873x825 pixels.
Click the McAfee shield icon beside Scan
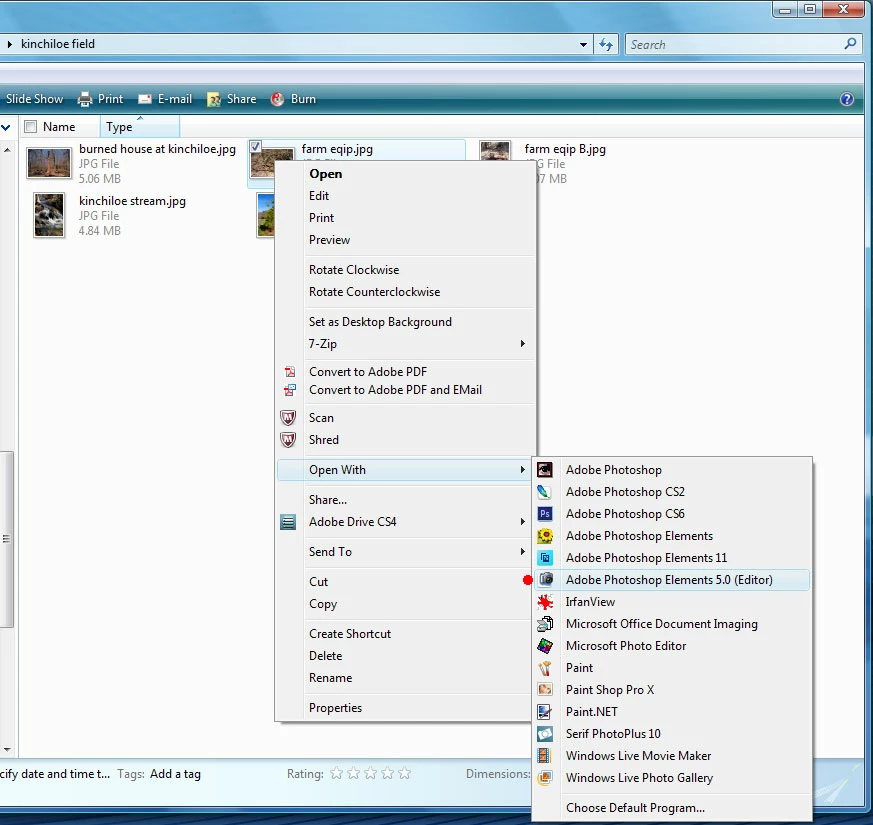pyautogui.click(x=288, y=418)
